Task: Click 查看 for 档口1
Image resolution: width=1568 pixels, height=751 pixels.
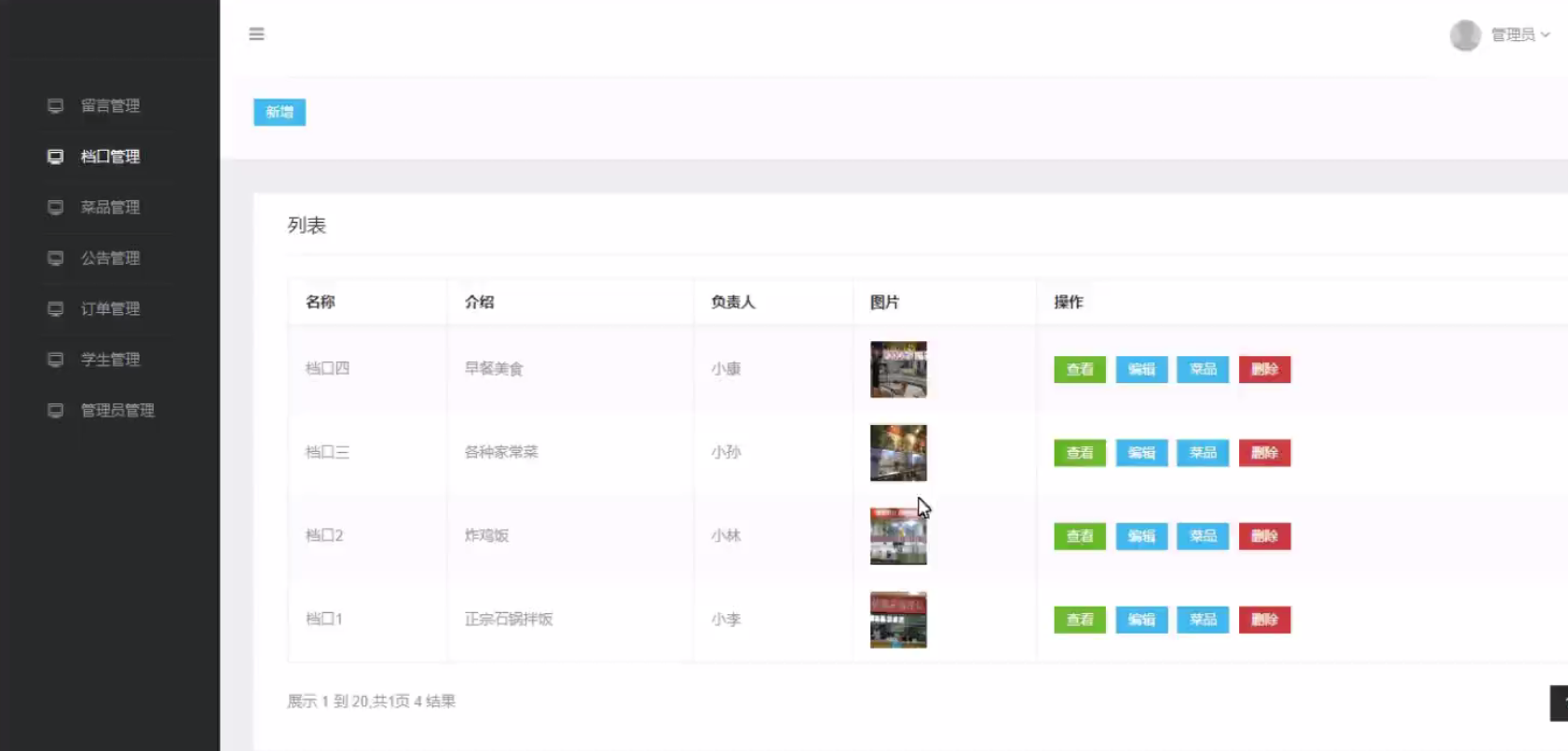Action: tap(1080, 620)
